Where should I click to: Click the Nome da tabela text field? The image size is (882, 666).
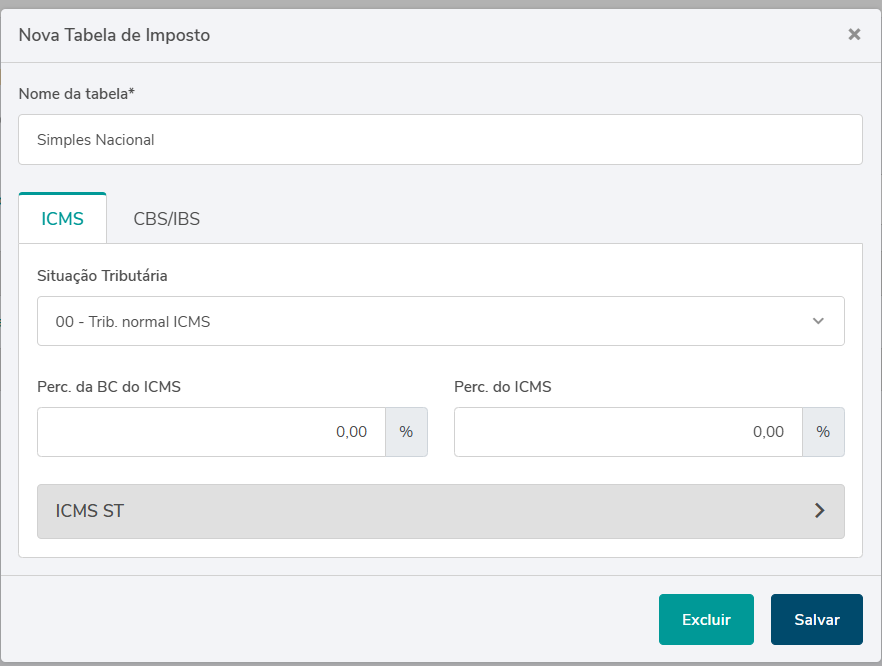click(440, 140)
